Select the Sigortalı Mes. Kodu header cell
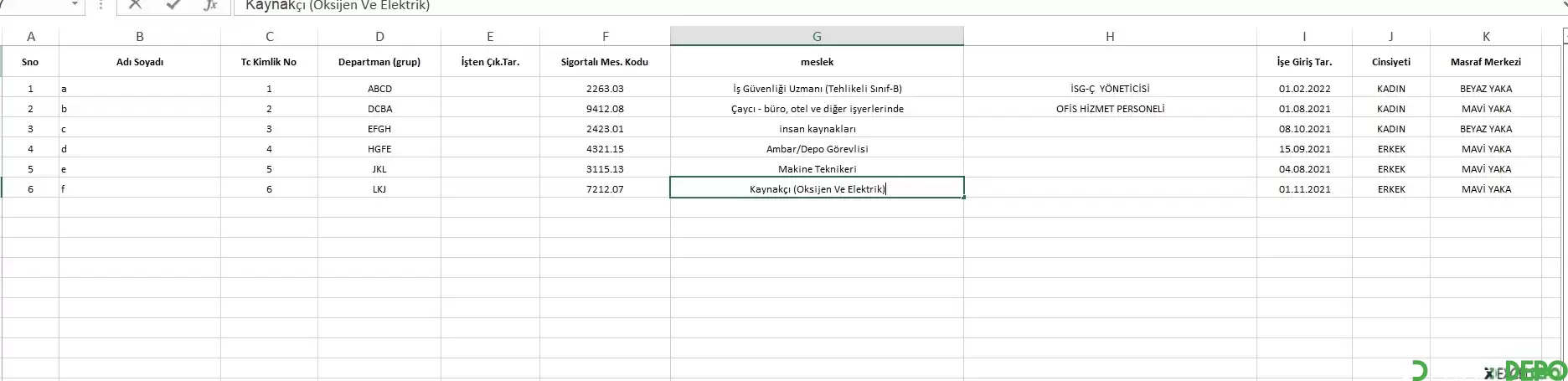Image resolution: width=1568 pixels, height=381 pixels. click(605, 62)
